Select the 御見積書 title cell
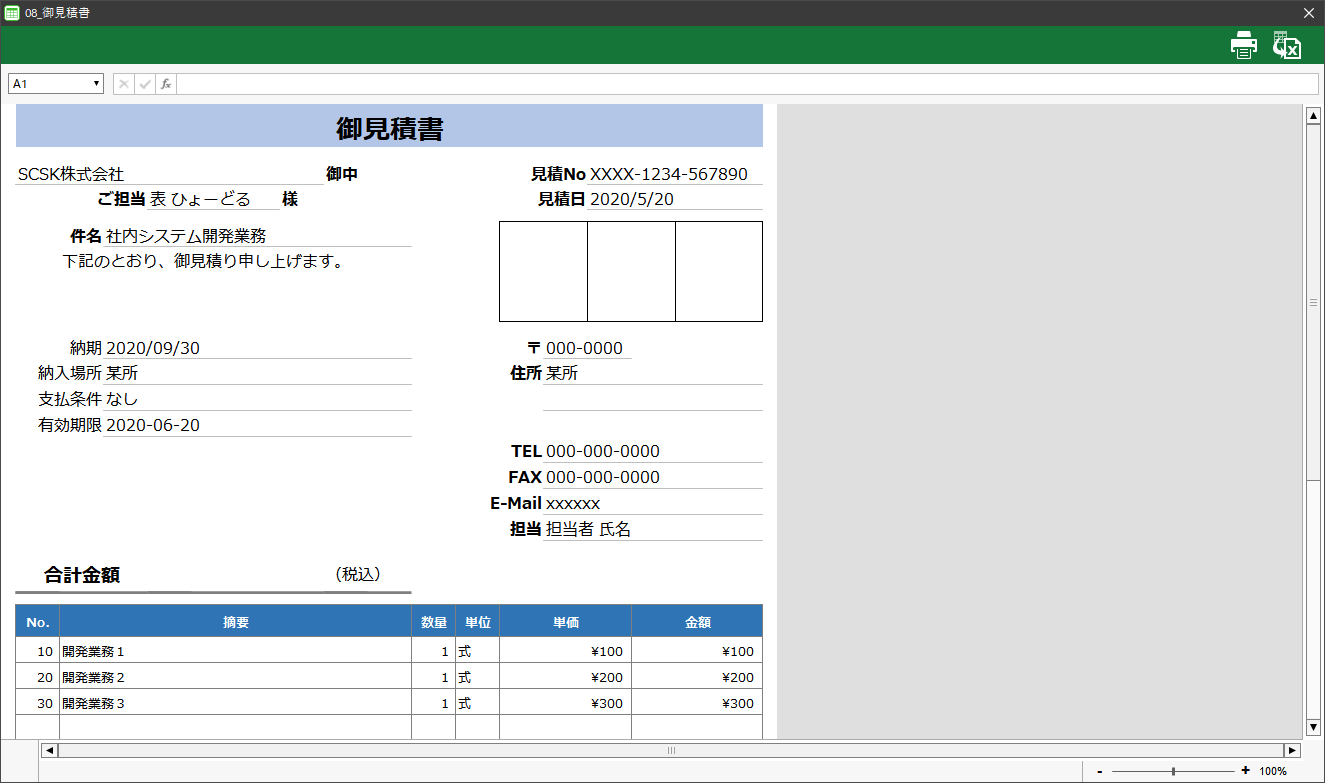The height and width of the screenshot is (783, 1325). 389,128
